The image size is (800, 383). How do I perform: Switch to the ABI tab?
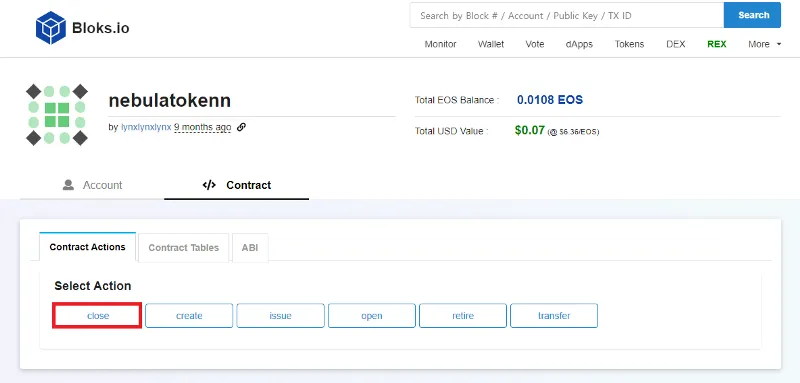click(x=250, y=248)
